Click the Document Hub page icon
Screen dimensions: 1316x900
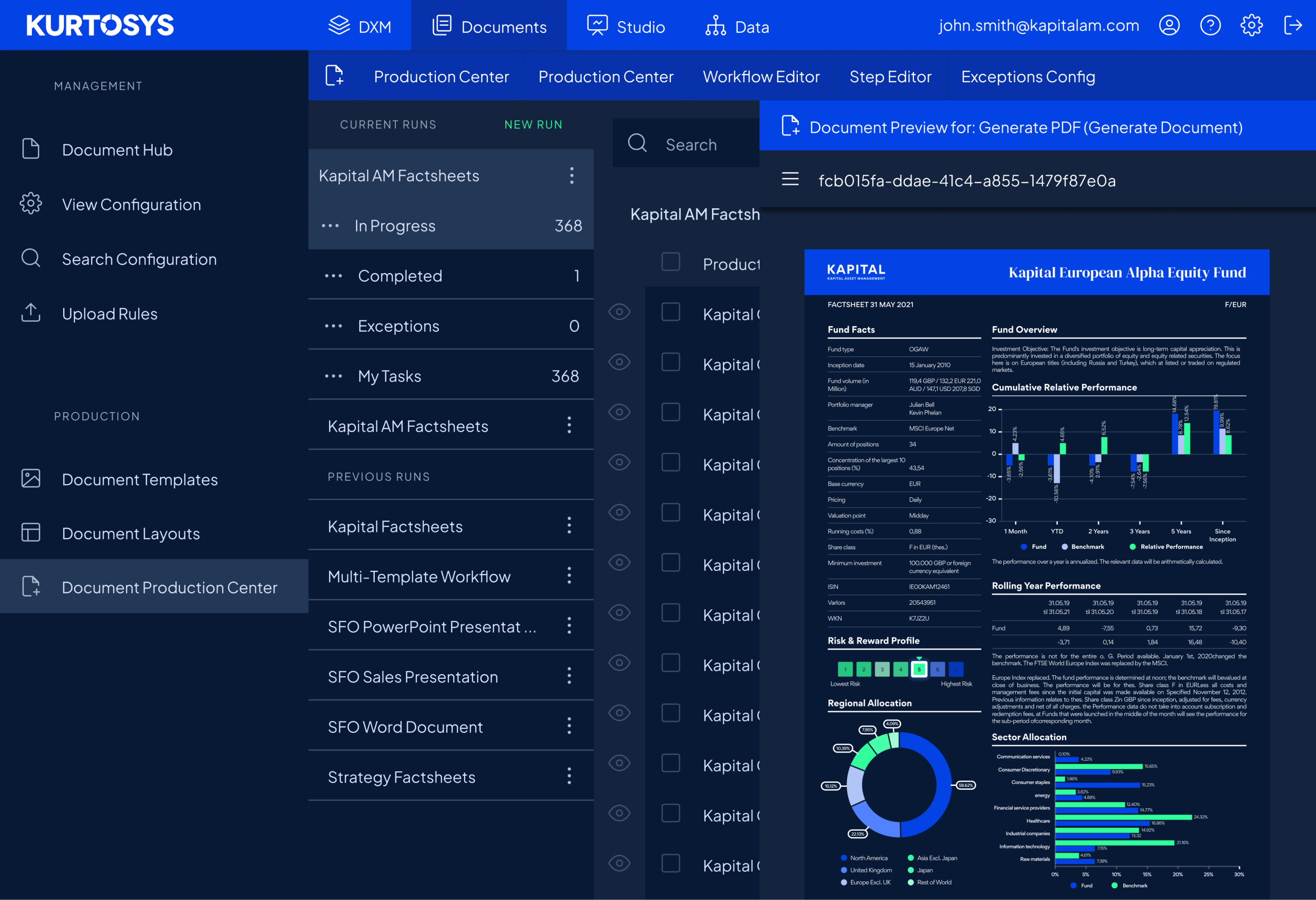point(30,149)
